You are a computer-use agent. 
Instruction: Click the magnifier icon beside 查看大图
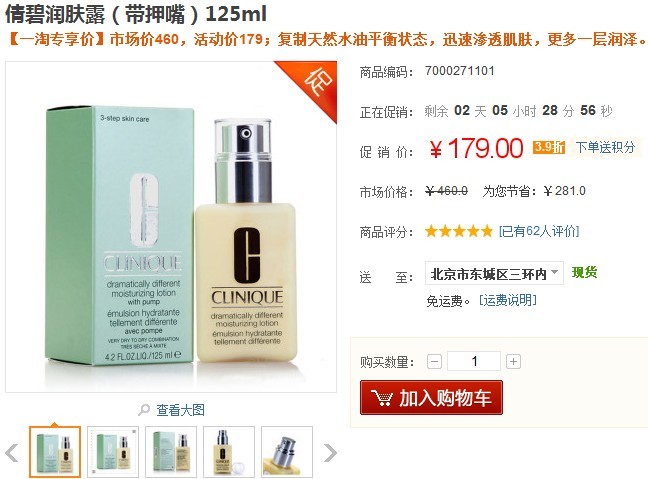tap(144, 410)
